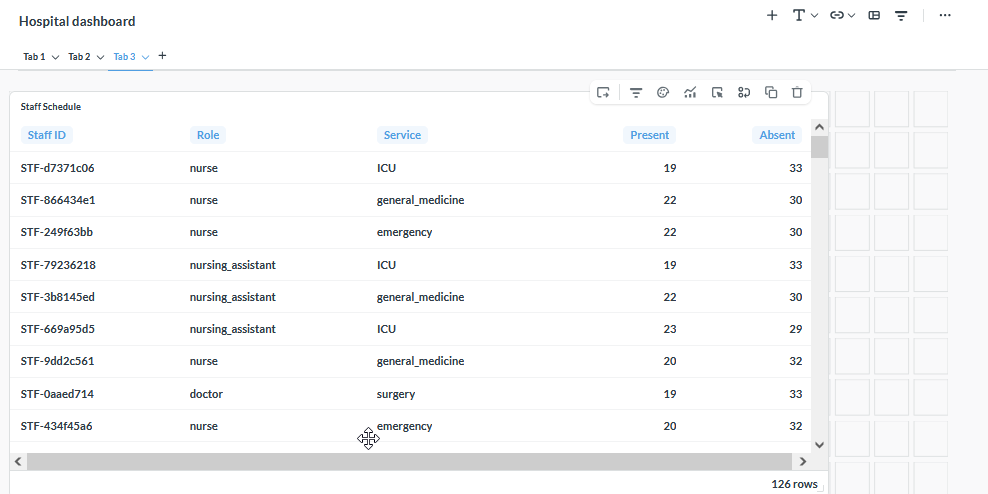
Task: Click the link icon in header
Action: point(837,15)
